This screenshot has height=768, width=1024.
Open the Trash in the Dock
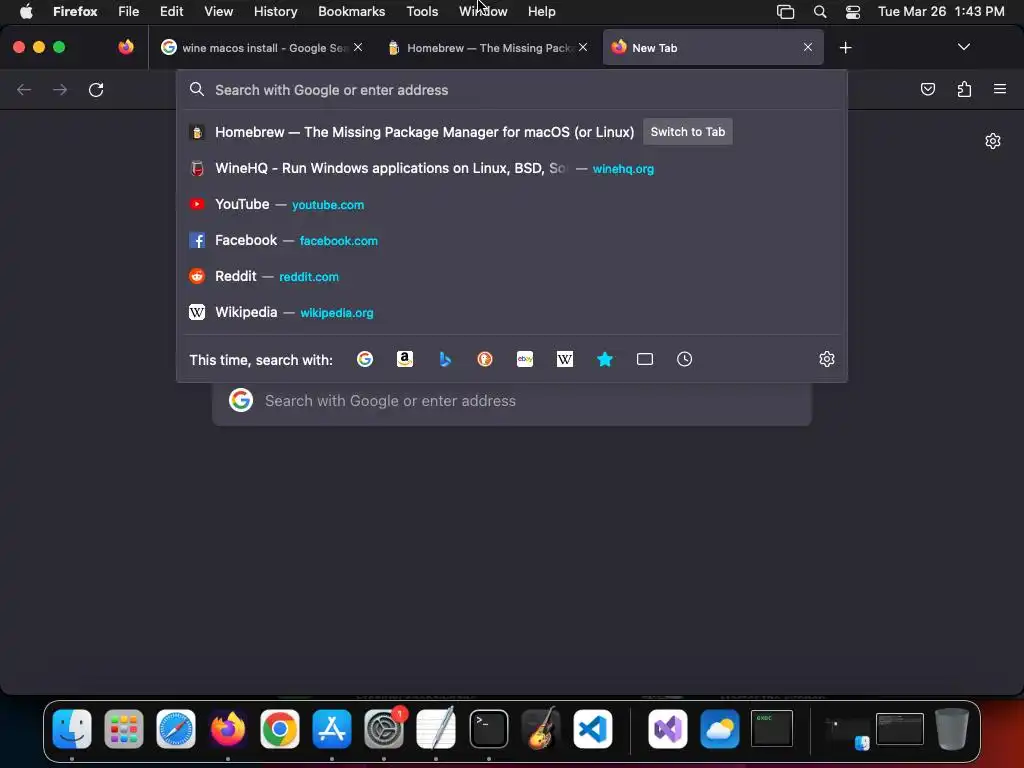tap(952, 729)
